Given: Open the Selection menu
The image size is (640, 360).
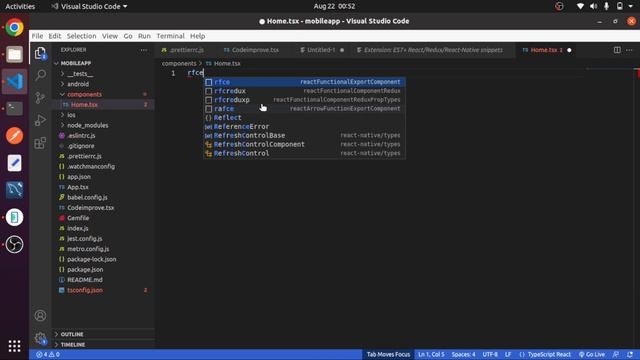Looking at the screenshot, I should [x=81, y=36].
